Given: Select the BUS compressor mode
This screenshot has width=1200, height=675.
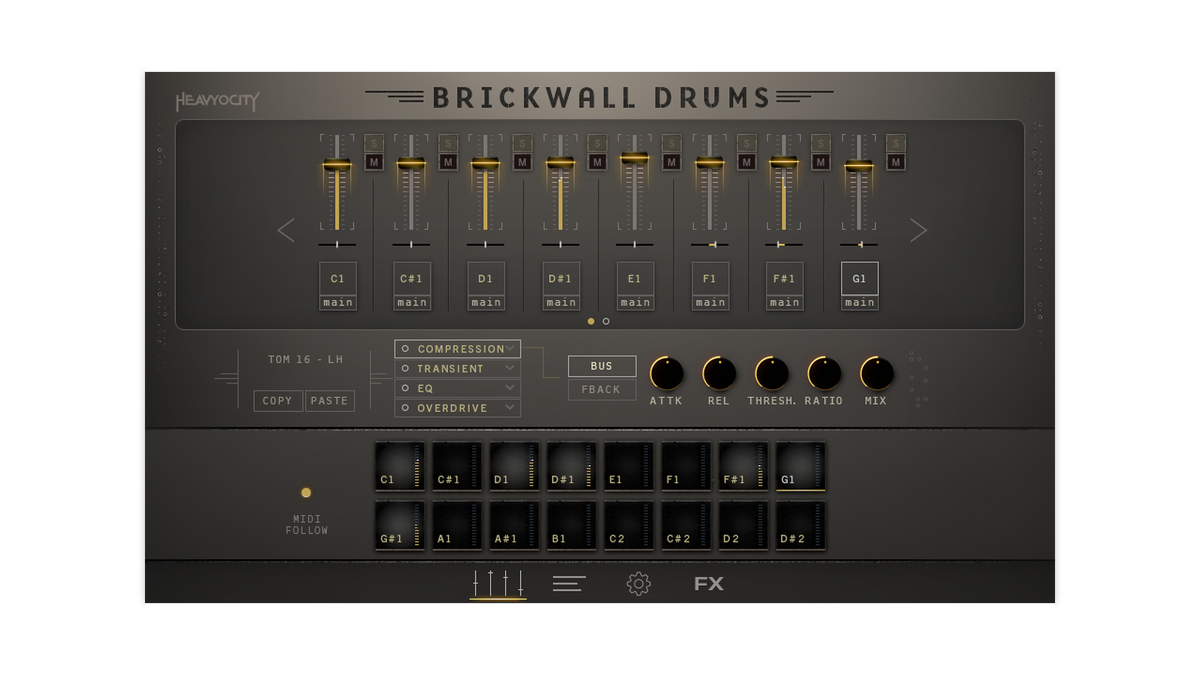Looking at the screenshot, I should (602, 366).
